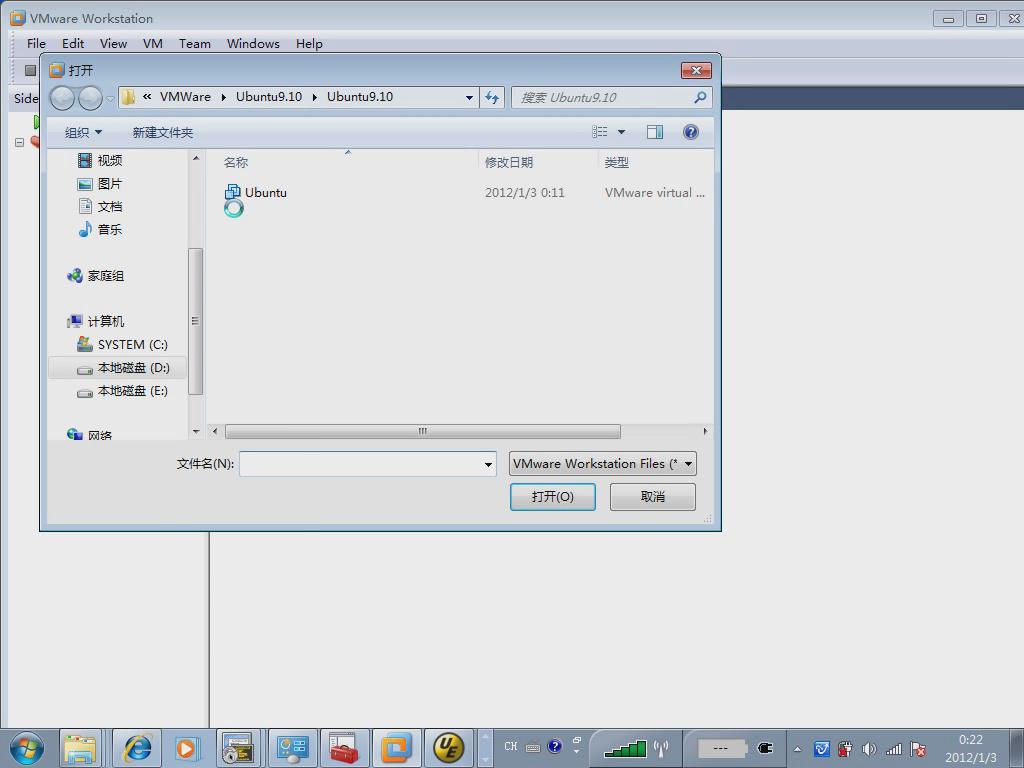Select SYSTEM (C:) drive
This screenshot has width=1024, height=768.
coord(122,344)
